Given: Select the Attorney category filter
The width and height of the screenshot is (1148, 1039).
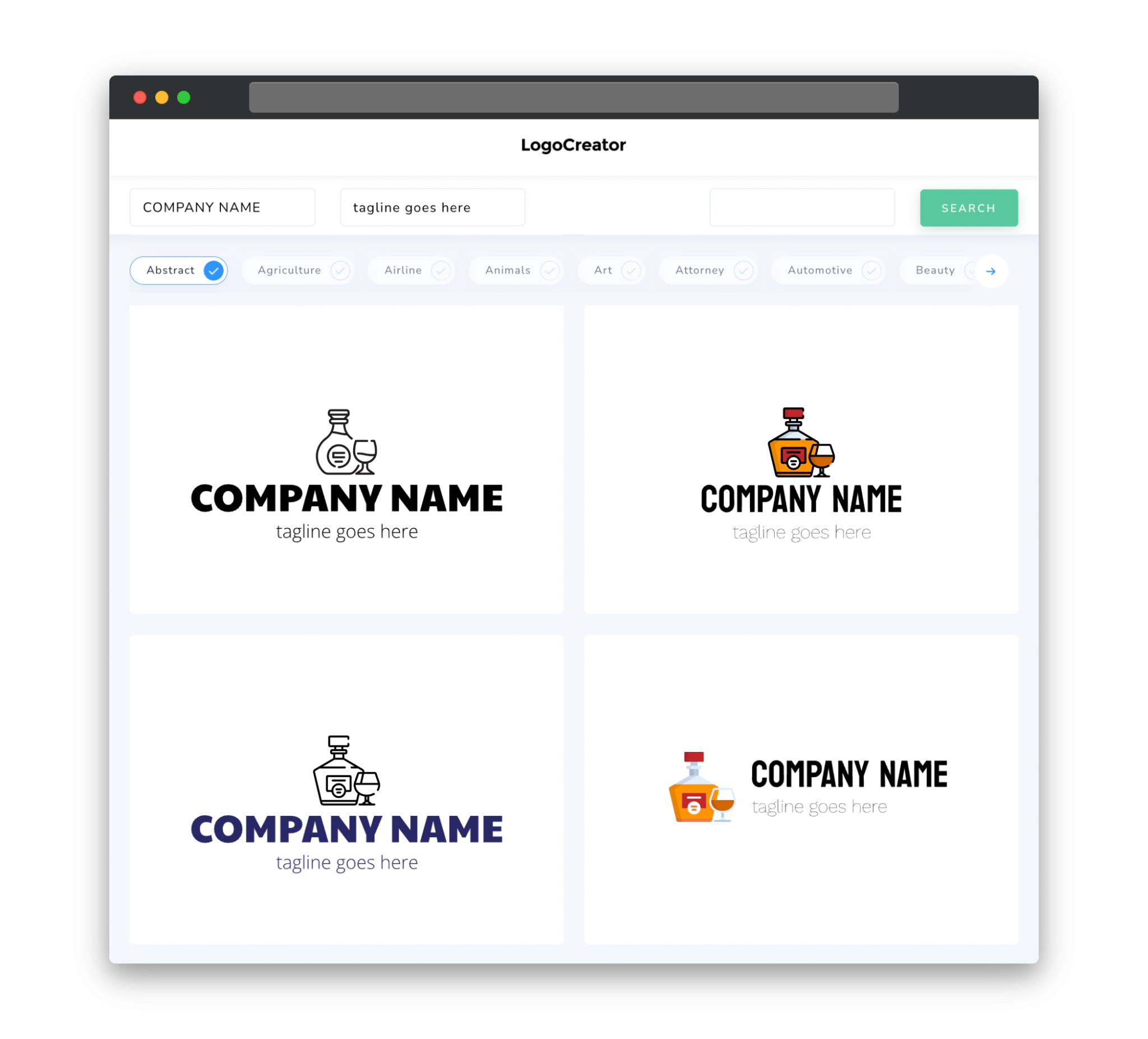Looking at the screenshot, I should pos(710,270).
